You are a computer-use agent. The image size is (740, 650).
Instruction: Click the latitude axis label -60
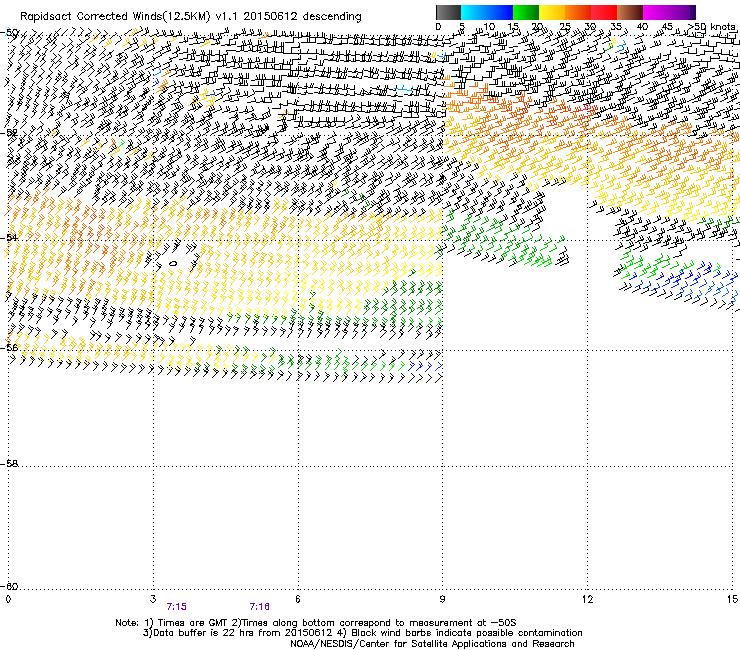[9, 586]
